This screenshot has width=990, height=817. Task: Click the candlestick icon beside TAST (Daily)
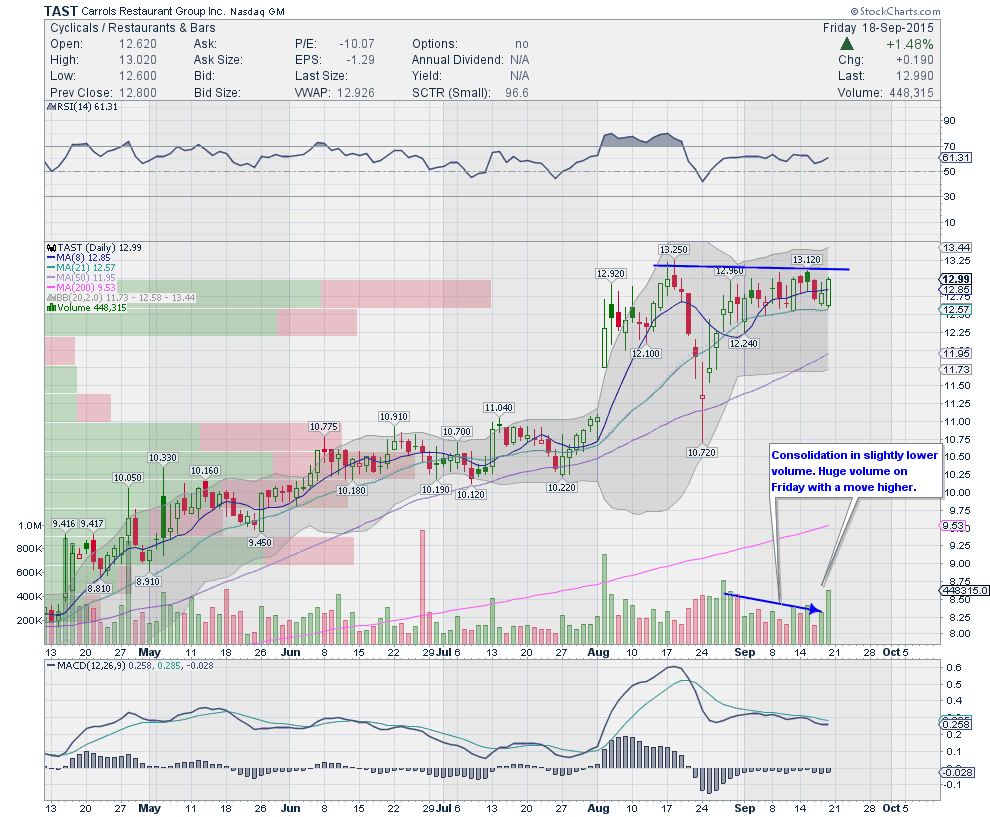tap(52, 247)
